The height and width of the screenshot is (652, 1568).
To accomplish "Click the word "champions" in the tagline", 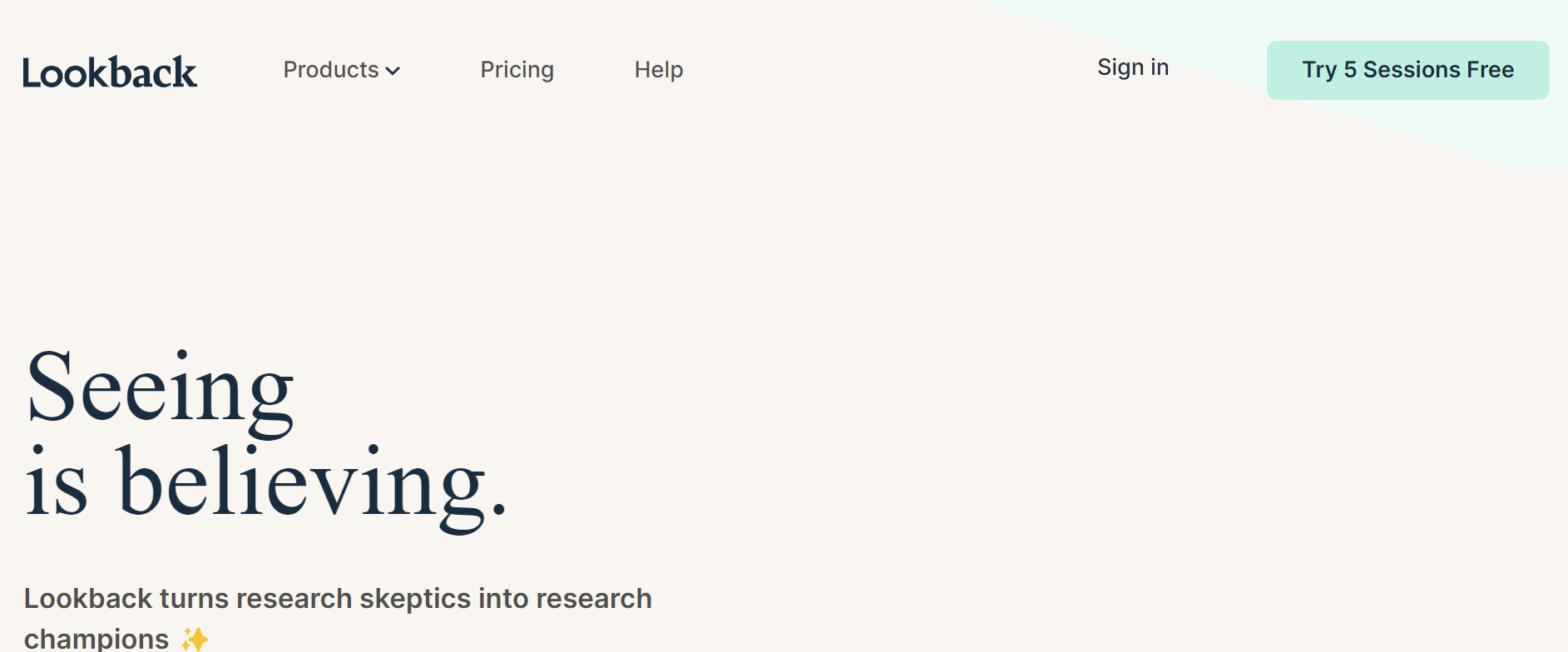I will point(96,639).
